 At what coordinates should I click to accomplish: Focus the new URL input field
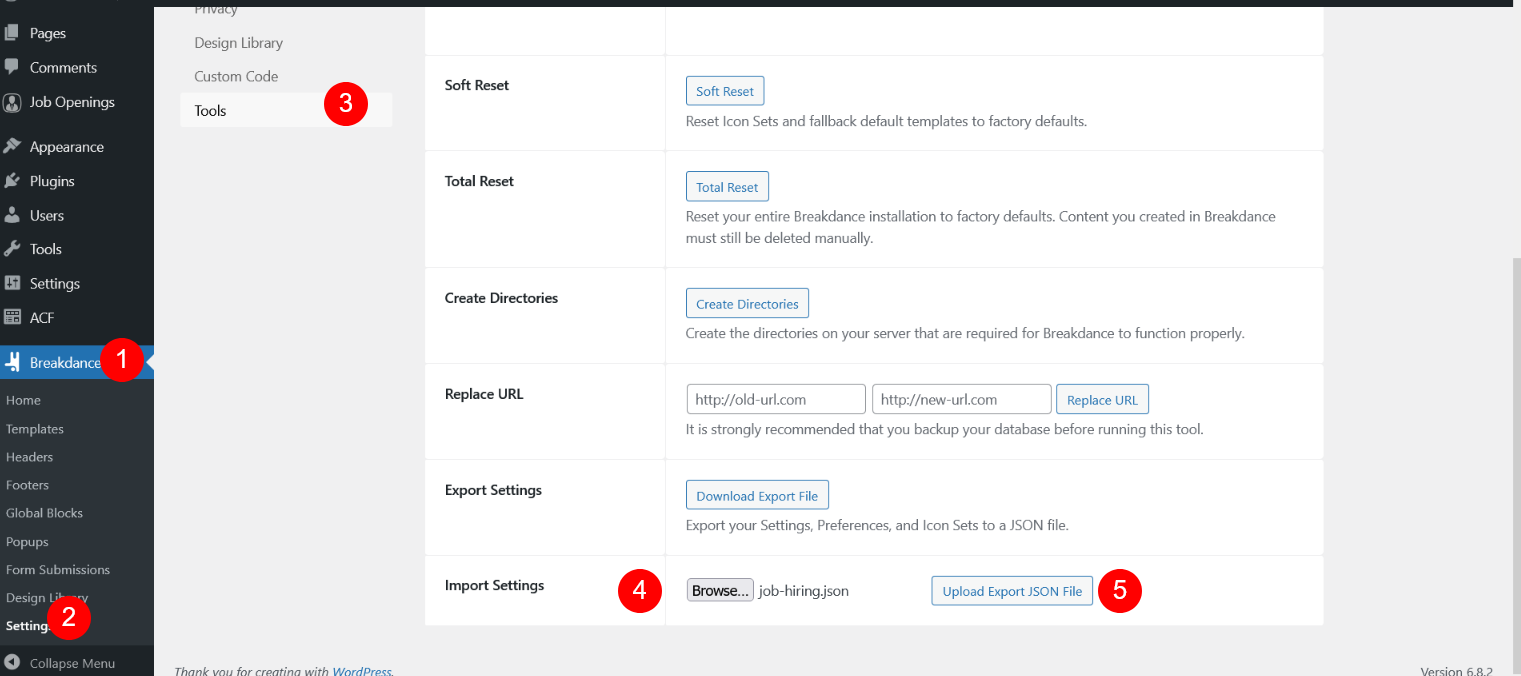962,399
